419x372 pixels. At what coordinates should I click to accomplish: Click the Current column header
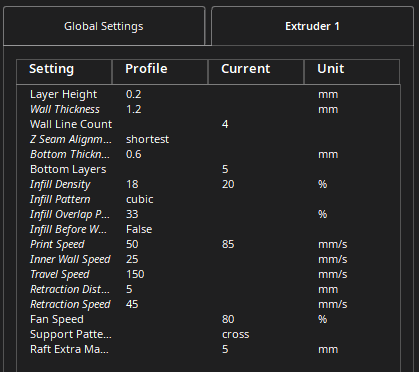click(256, 72)
